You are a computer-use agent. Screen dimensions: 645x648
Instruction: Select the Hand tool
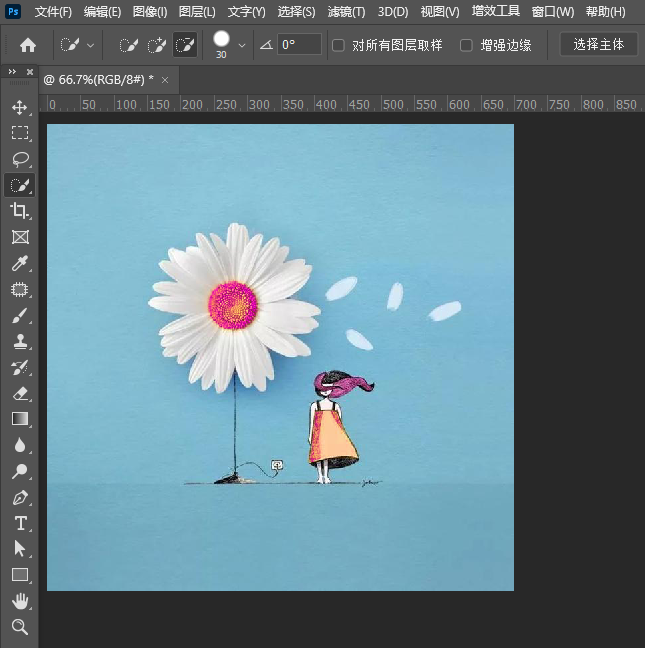click(x=19, y=601)
